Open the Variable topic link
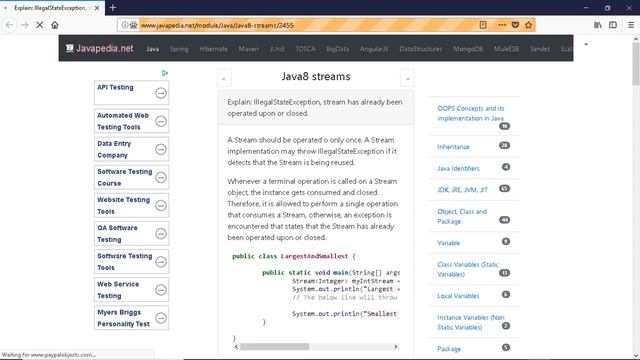640x360 pixels. click(x=448, y=243)
